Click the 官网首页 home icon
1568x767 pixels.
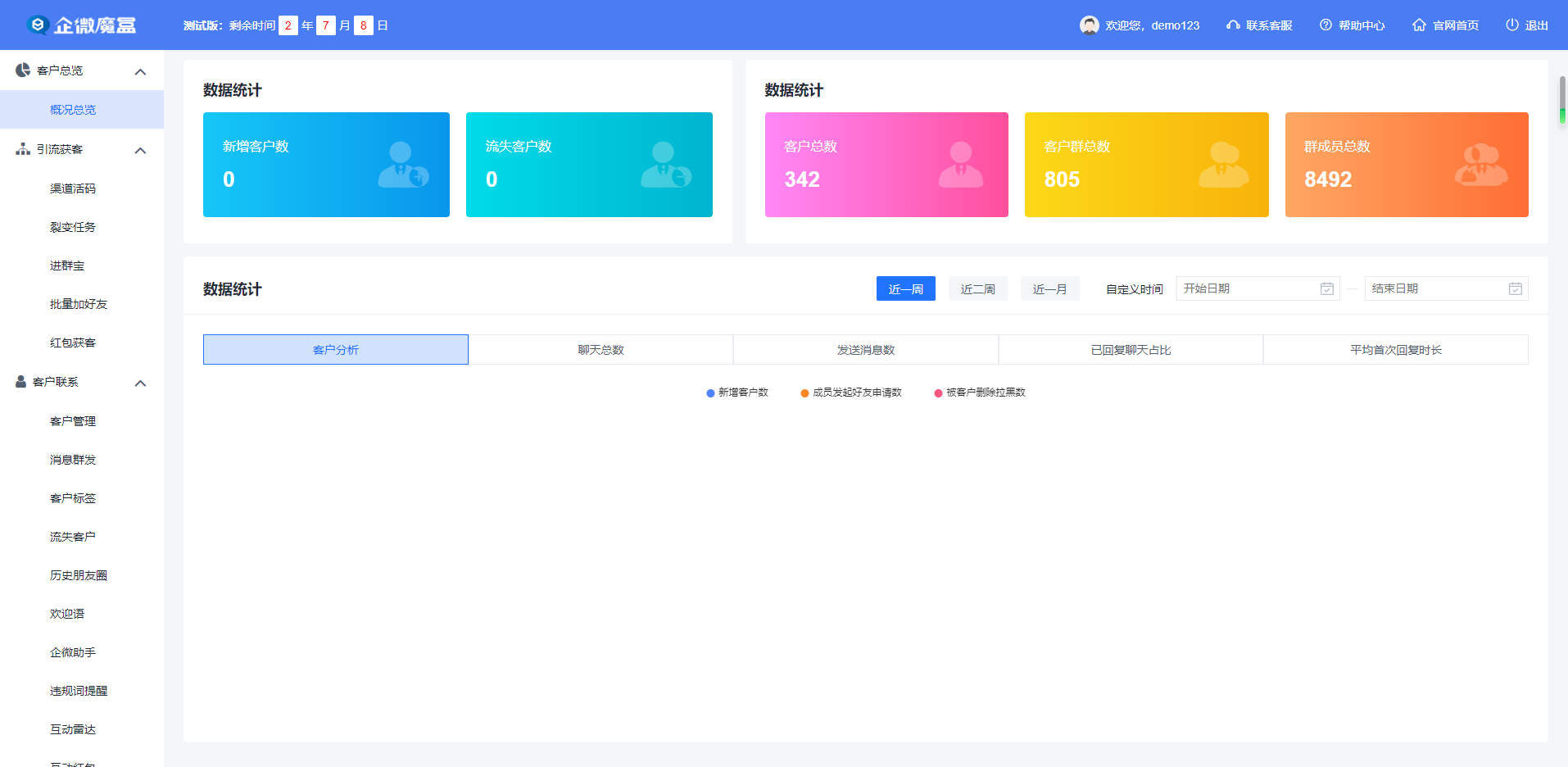tap(1419, 25)
